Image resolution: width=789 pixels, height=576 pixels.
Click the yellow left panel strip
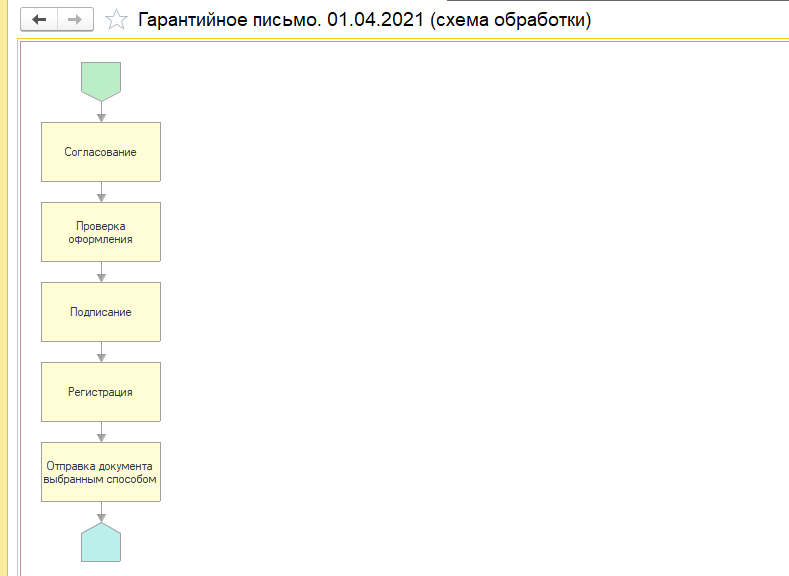4,300
